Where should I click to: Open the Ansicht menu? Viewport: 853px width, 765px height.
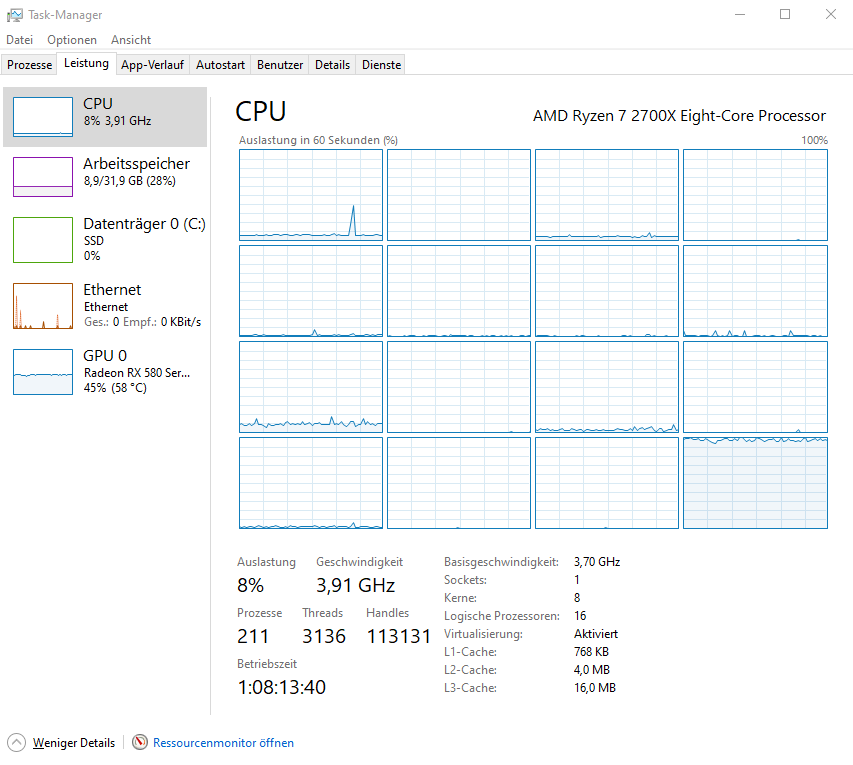(130, 39)
